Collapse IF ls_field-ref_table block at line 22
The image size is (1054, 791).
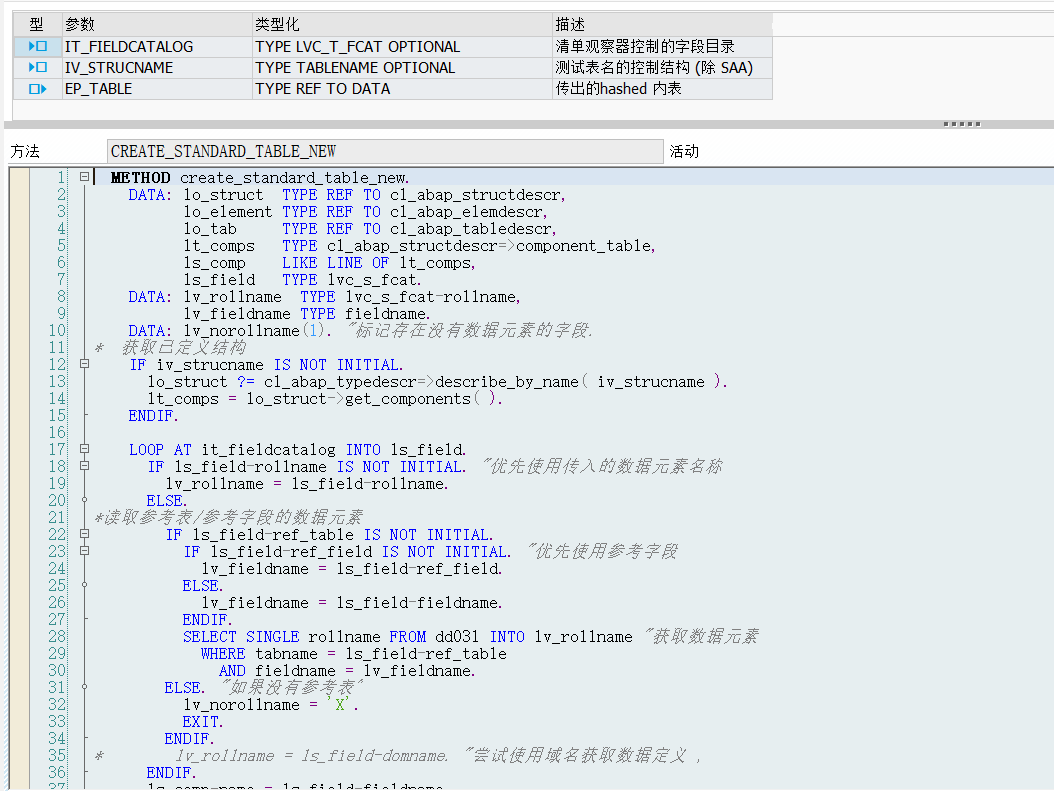click(84, 534)
